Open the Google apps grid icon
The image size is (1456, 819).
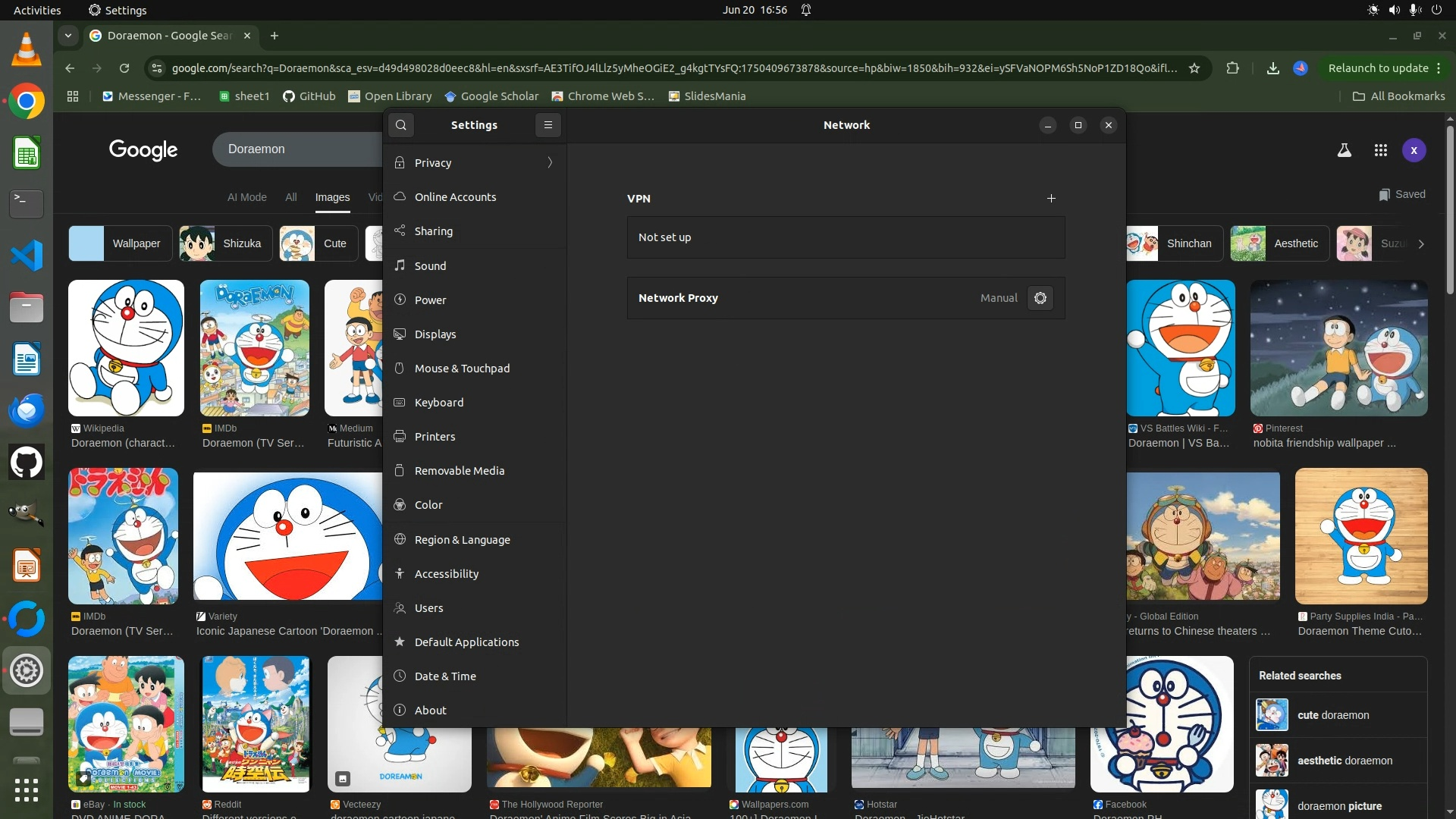[1380, 150]
